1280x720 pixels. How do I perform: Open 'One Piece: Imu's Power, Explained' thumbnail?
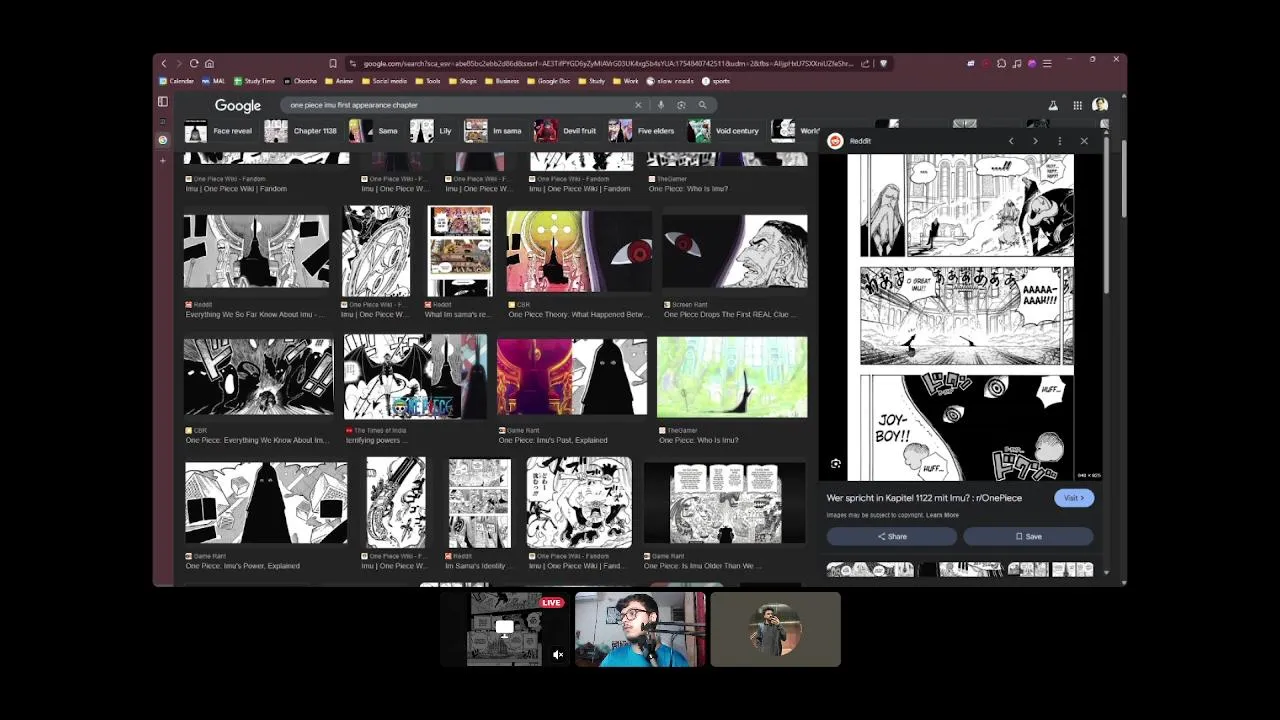[266, 502]
